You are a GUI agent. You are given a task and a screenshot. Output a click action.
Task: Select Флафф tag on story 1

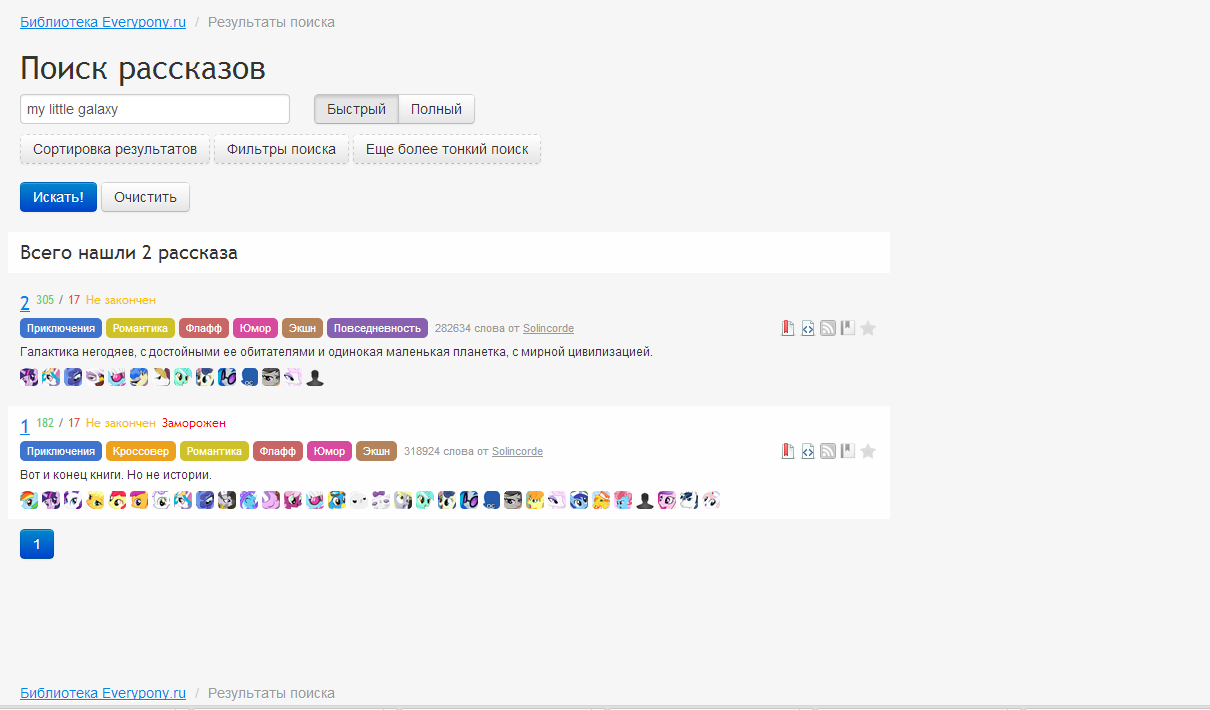click(x=278, y=451)
